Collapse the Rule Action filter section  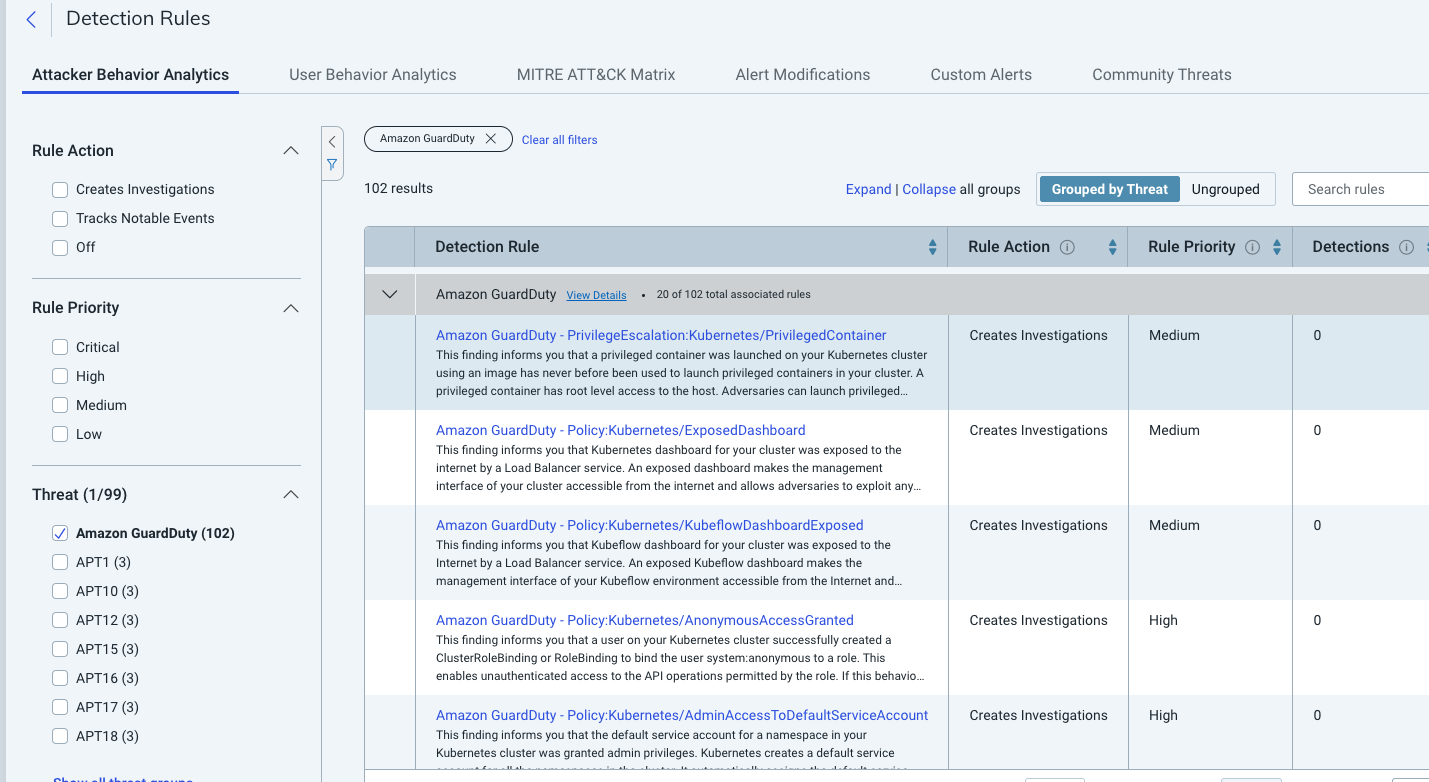pos(290,149)
